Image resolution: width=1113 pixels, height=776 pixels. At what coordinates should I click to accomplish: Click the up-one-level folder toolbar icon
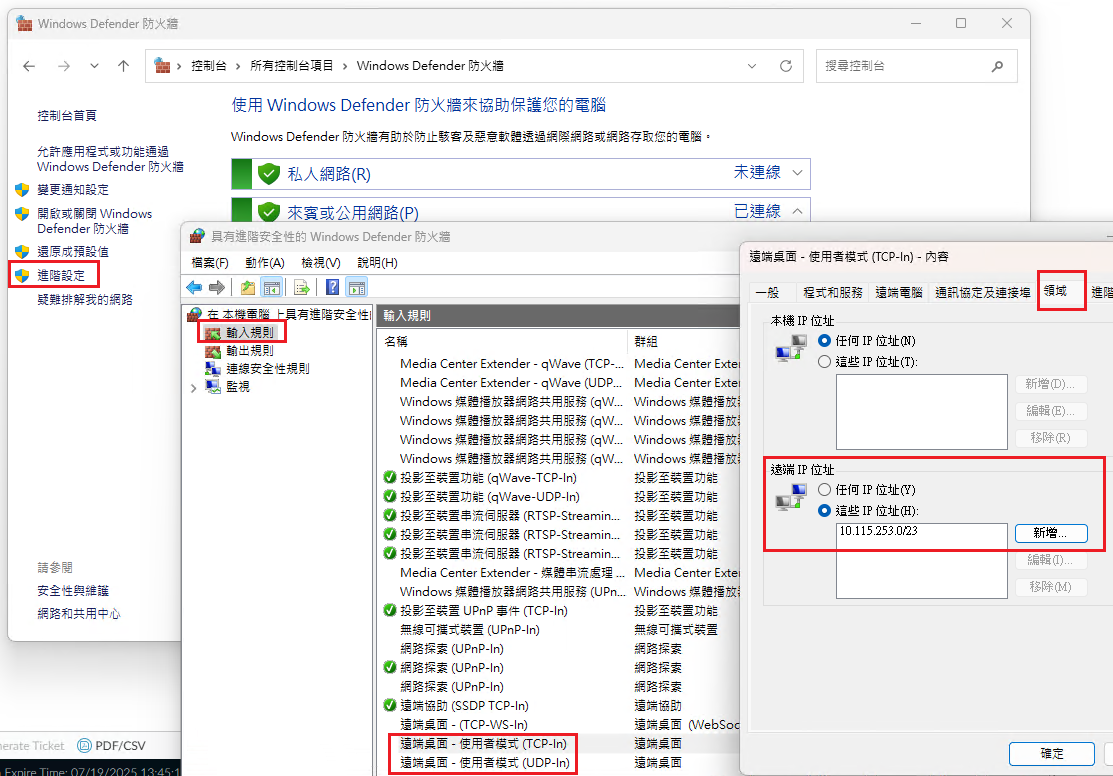247,288
